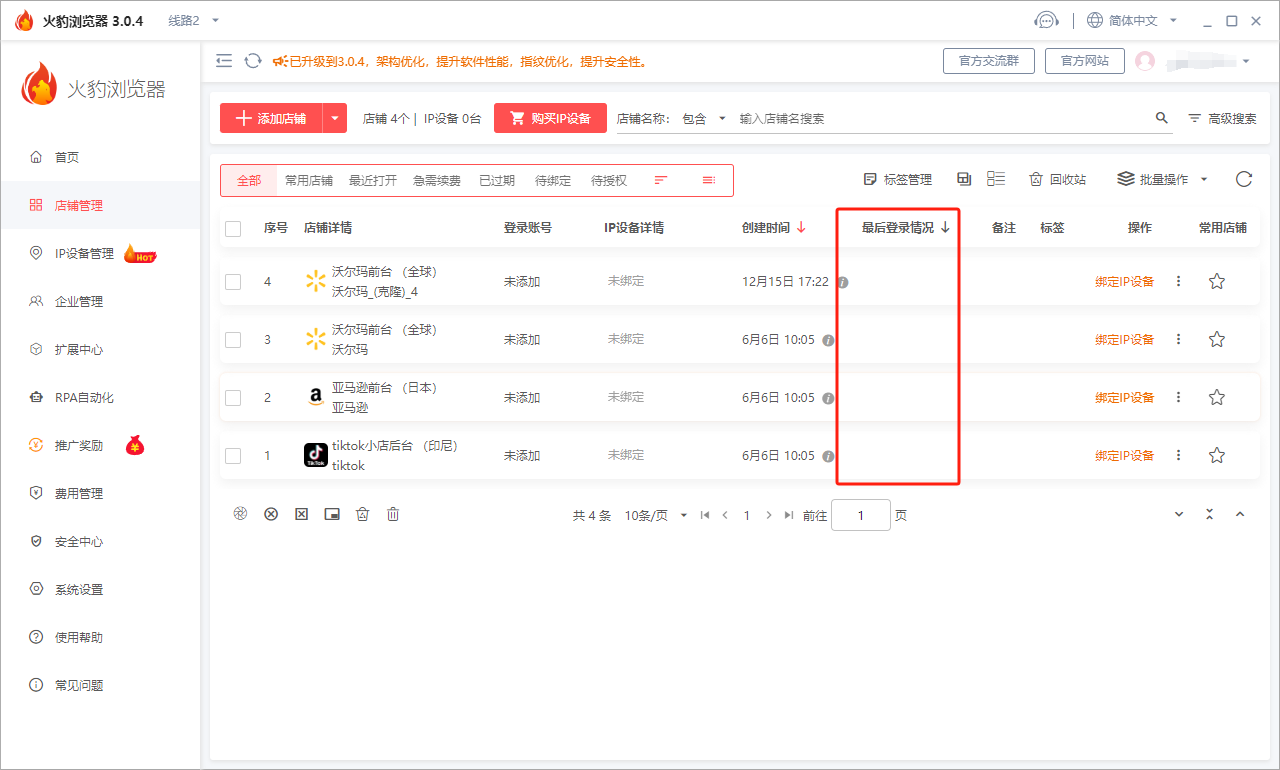Image resolution: width=1280 pixels, height=770 pixels.
Task: Open 标签管理 tag management
Action: pos(897,179)
